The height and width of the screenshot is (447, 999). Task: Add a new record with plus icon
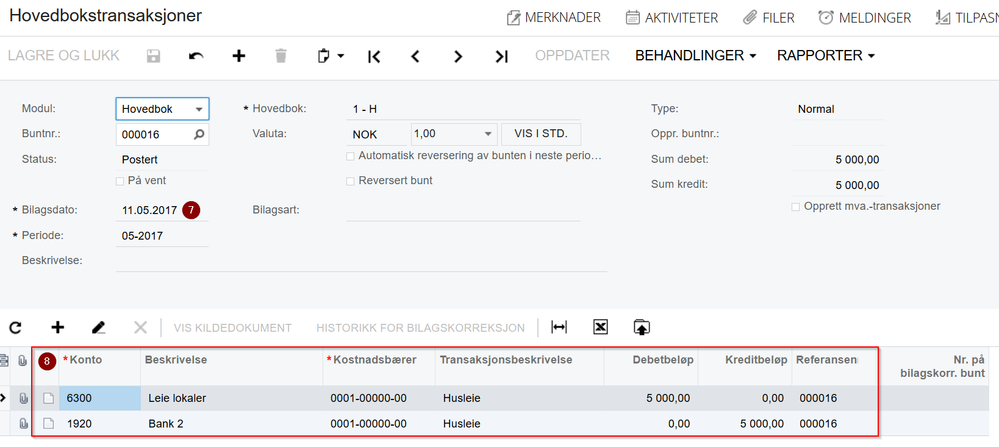point(239,56)
